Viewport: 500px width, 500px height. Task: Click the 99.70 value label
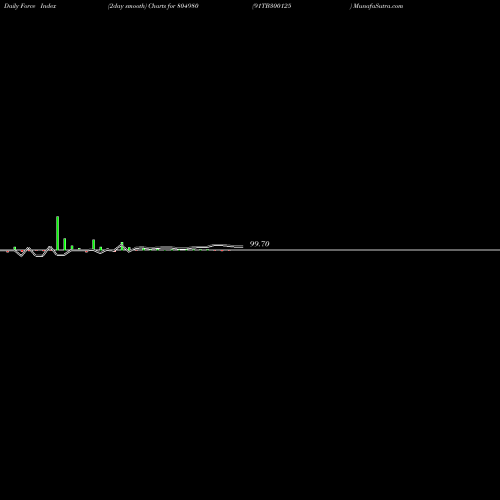click(x=259, y=244)
